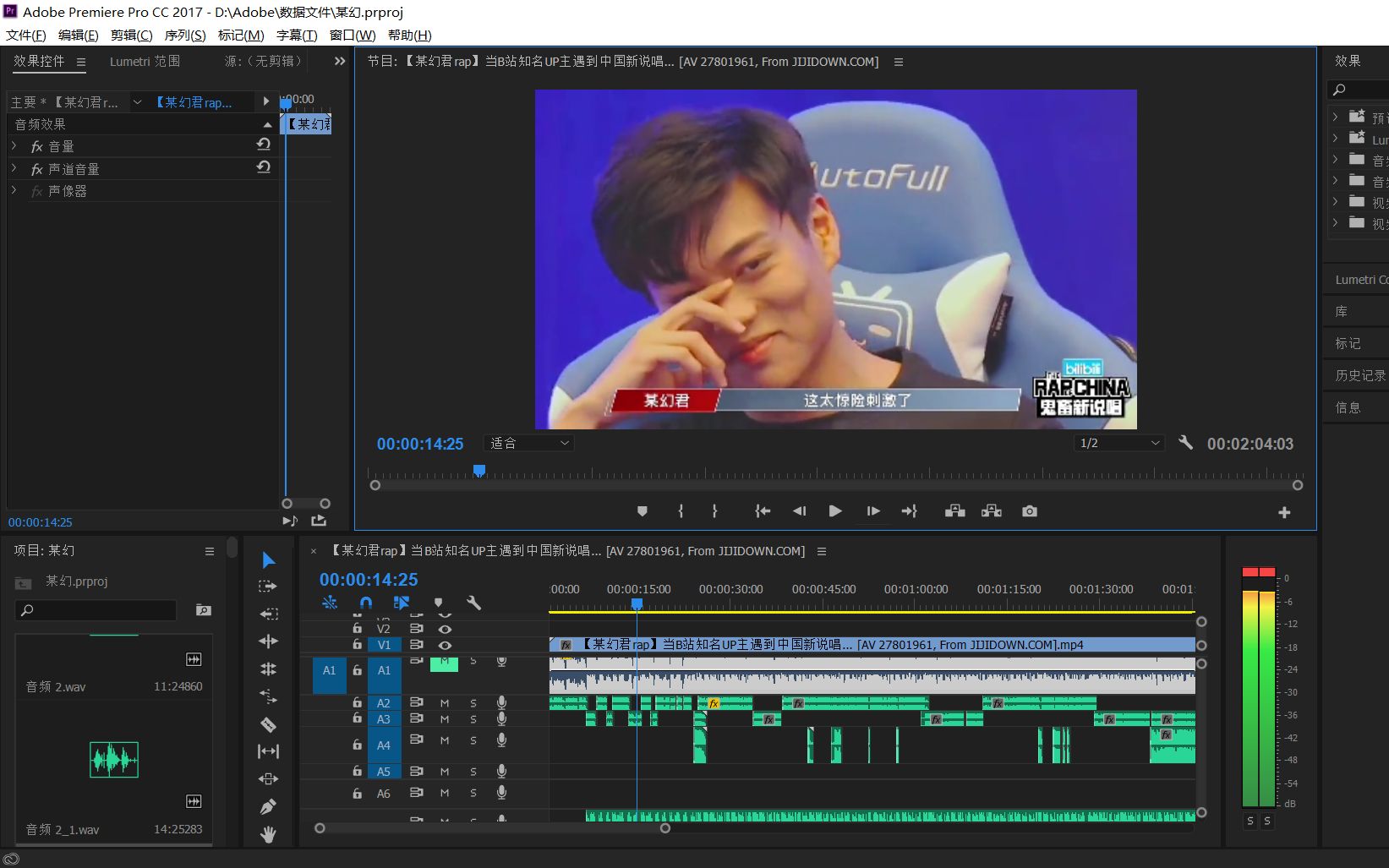Open the 编辑(E) menu

pyautogui.click(x=78, y=35)
